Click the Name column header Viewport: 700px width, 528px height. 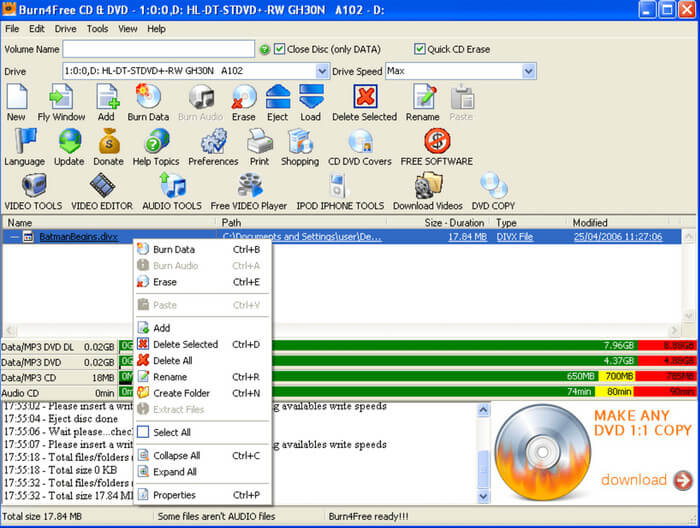(109, 222)
